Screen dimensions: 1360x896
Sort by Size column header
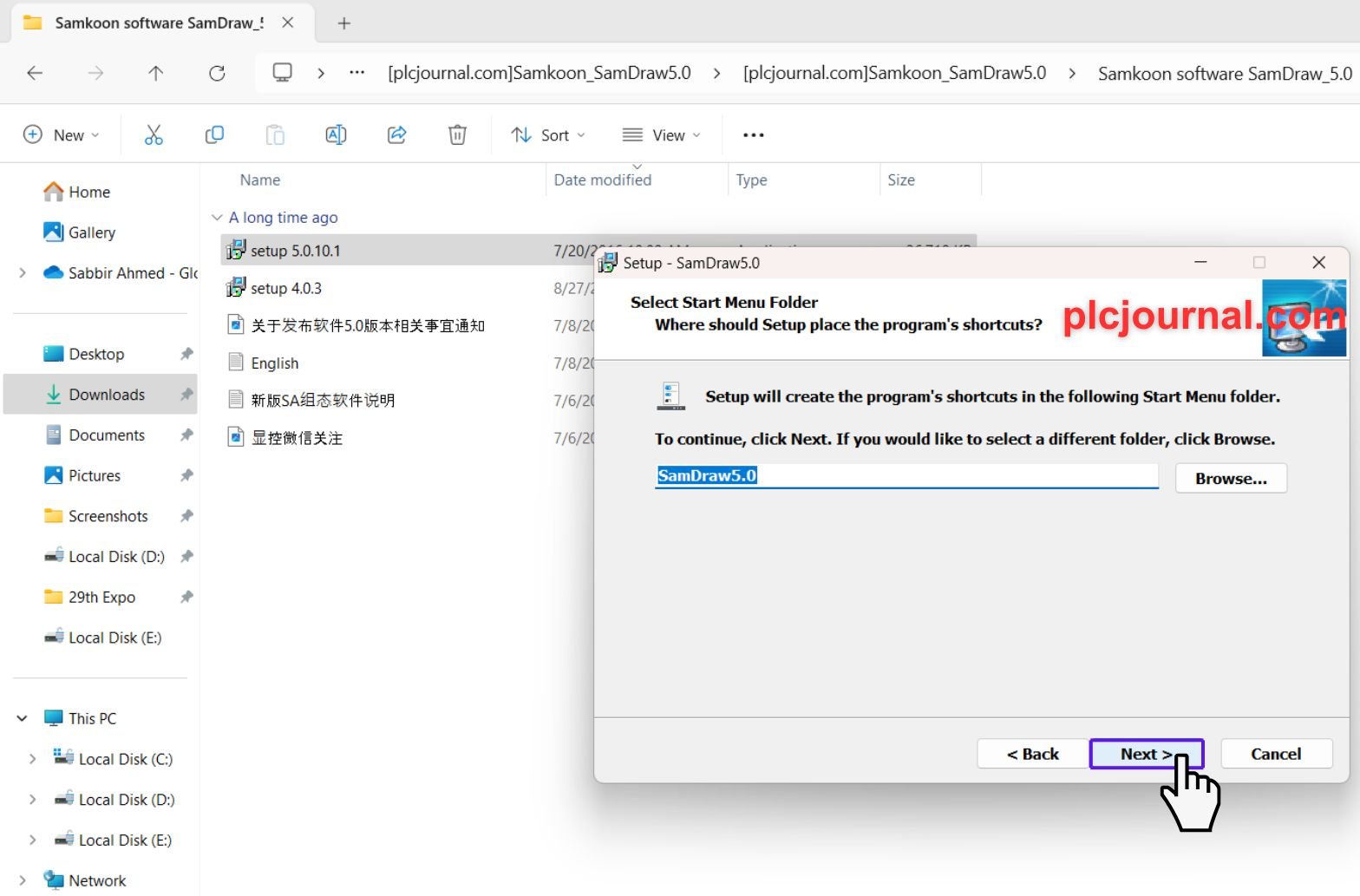pyautogui.click(x=901, y=180)
